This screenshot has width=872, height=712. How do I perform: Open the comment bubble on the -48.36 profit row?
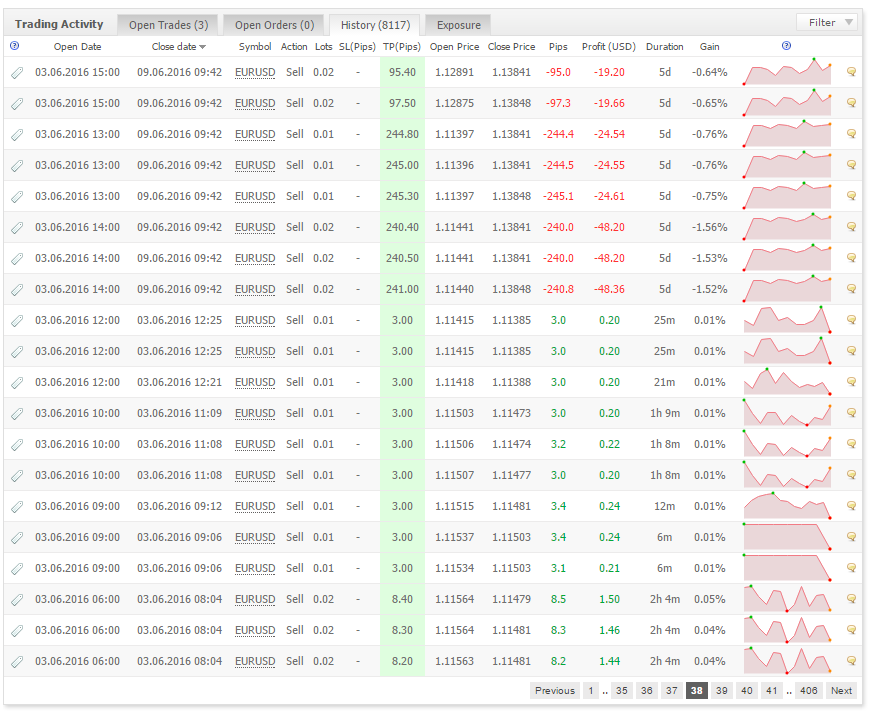pos(851,289)
